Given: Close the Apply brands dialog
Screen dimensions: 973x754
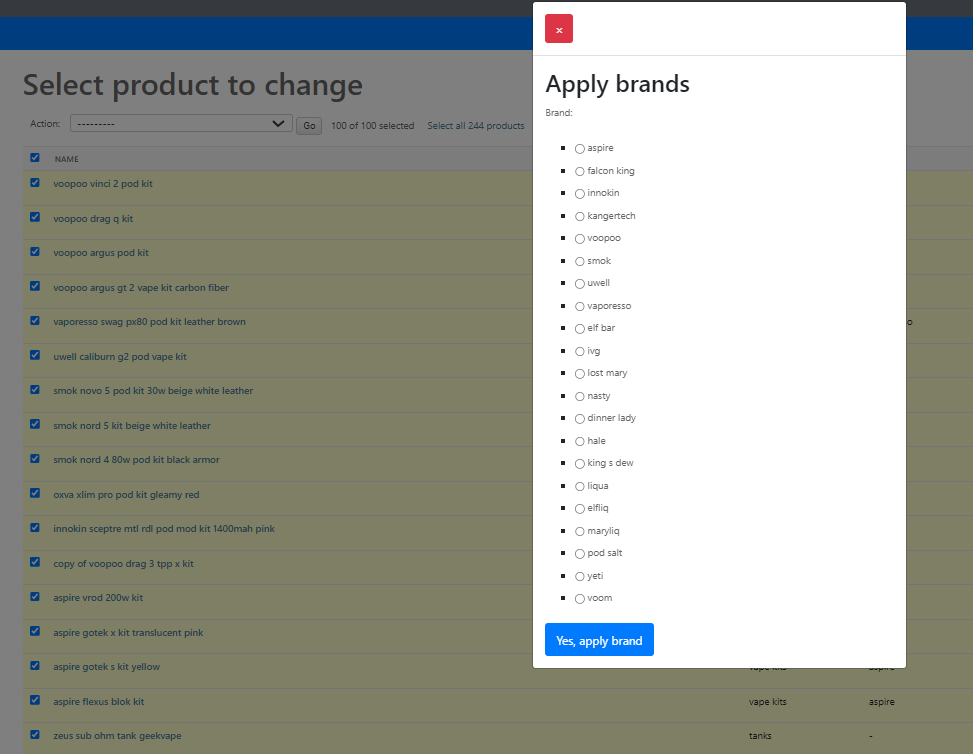Looking at the screenshot, I should pos(558,29).
